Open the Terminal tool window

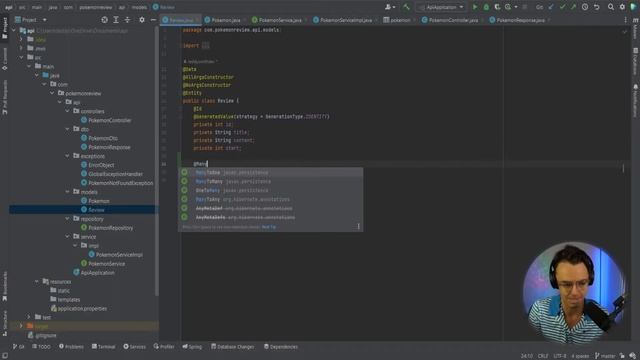[x=103, y=347]
